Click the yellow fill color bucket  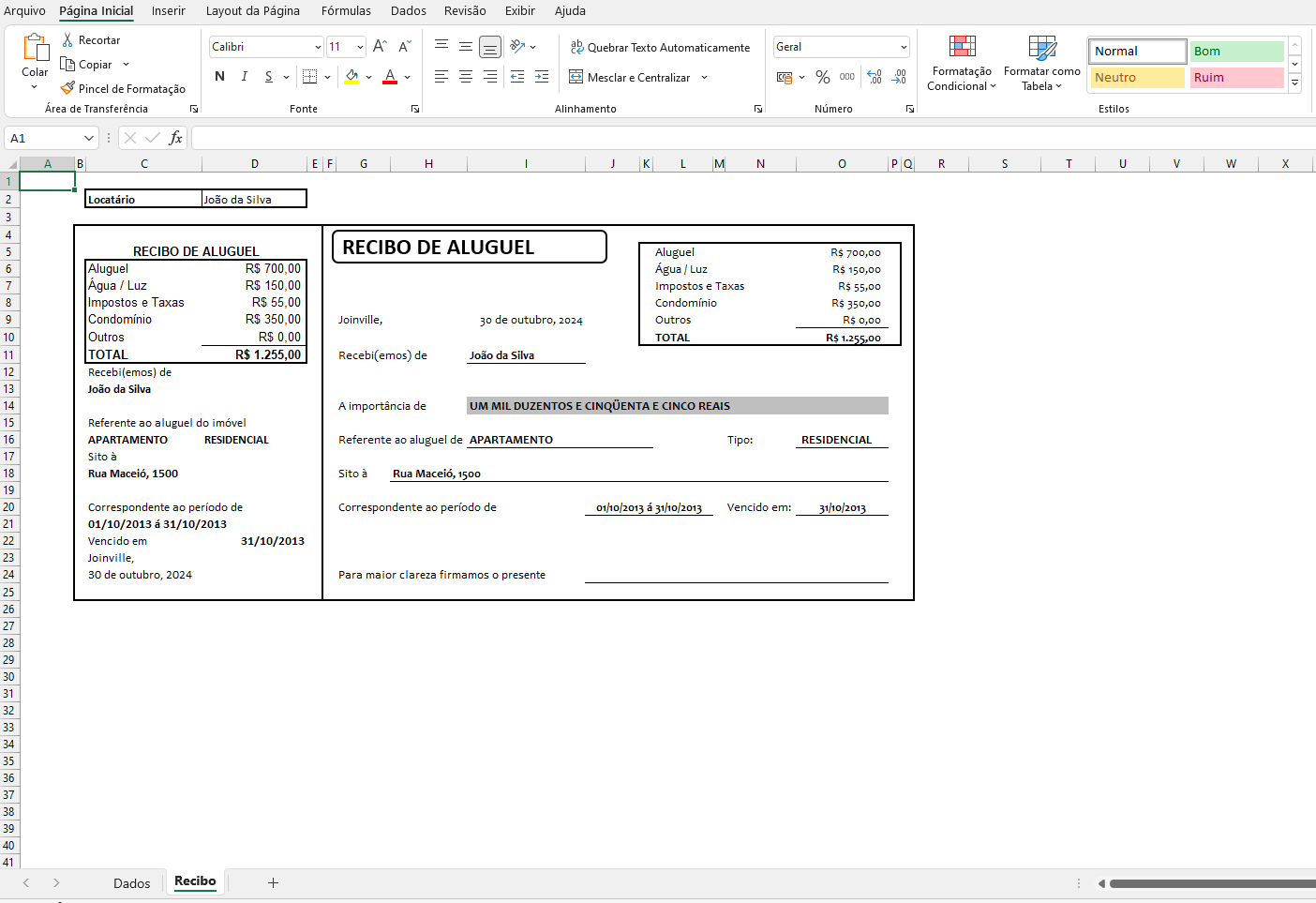352,77
